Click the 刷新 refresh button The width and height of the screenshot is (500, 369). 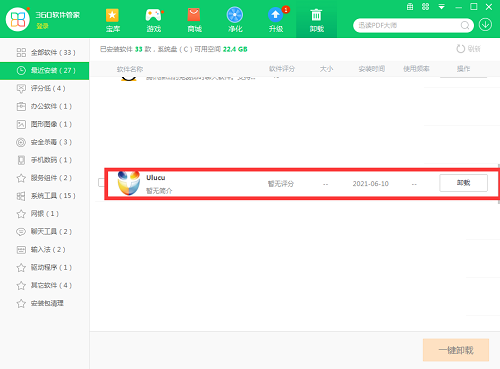click(468, 49)
